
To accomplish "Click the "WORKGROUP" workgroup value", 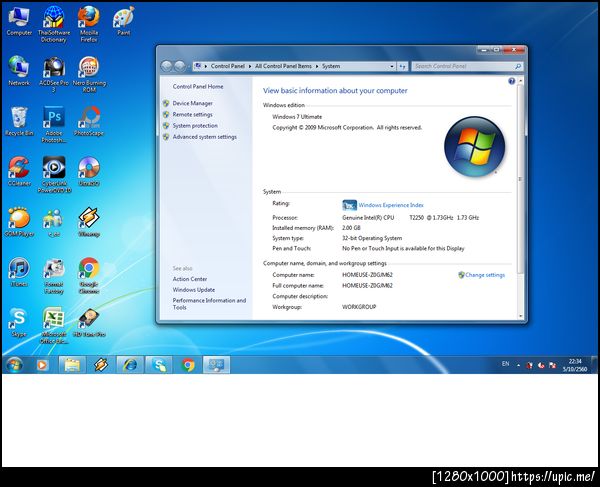I will point(359,307).
